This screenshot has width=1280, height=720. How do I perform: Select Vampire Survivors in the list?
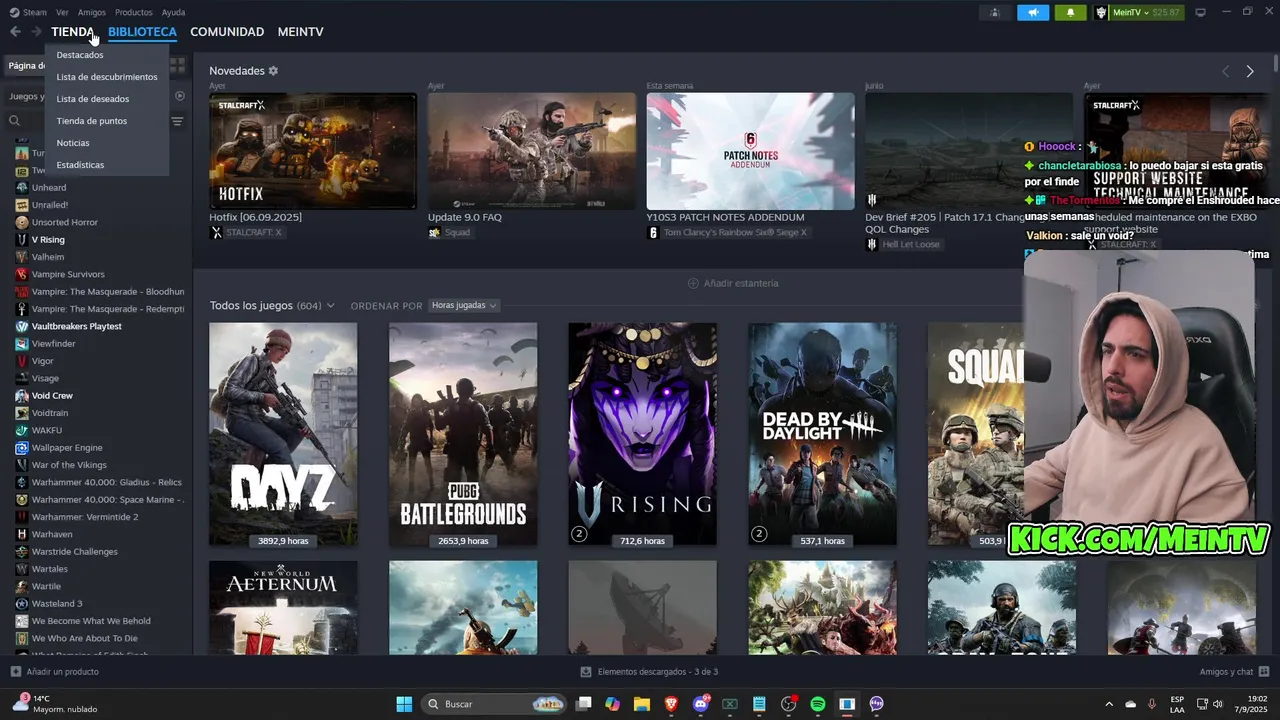pyautogui.click(x=68, y=274)
